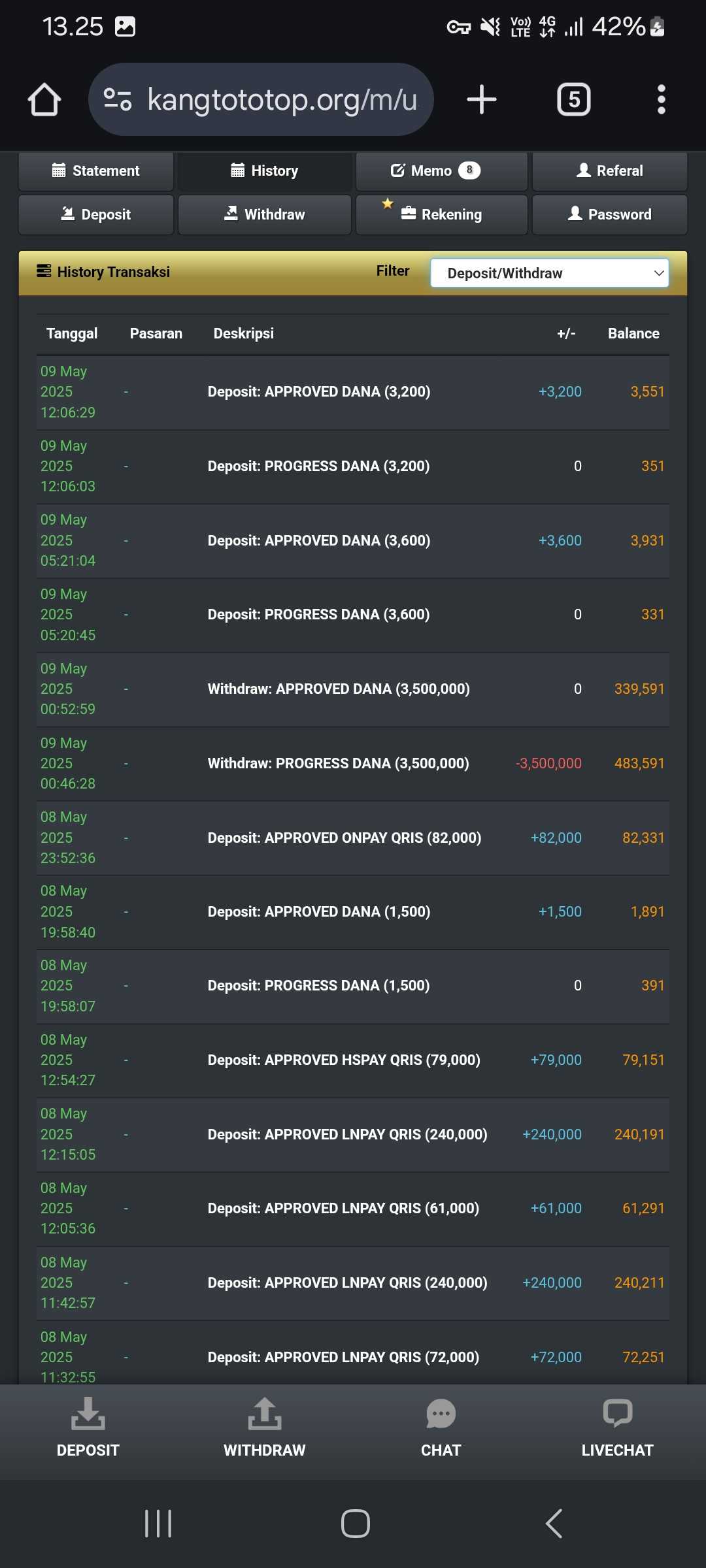The image size is (706, 1568).
Task: Open CHAT bubble icon in bottom bar
Action: [x=441, y=1414]
